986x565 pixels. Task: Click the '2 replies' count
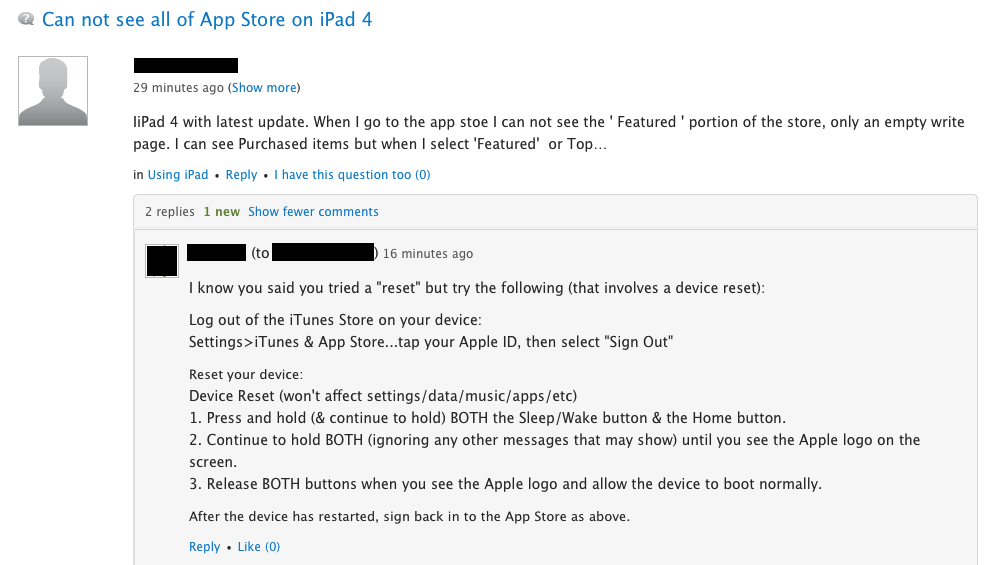(x=169, y=212)
